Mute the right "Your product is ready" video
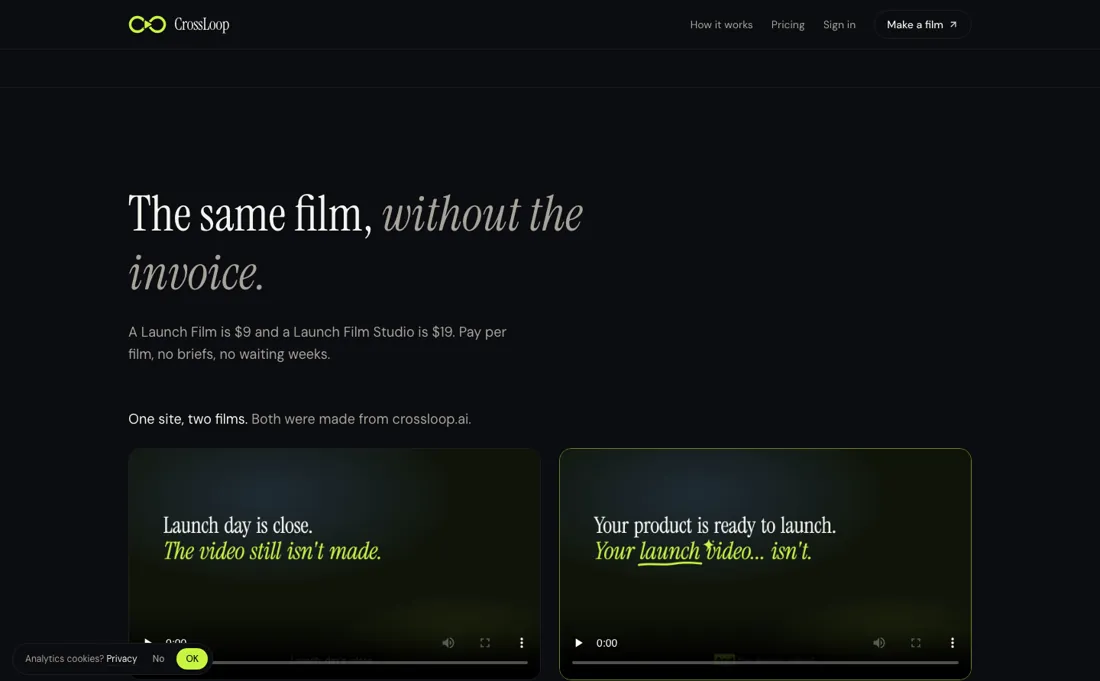The image size is (1100, 681). coord(879,642)
